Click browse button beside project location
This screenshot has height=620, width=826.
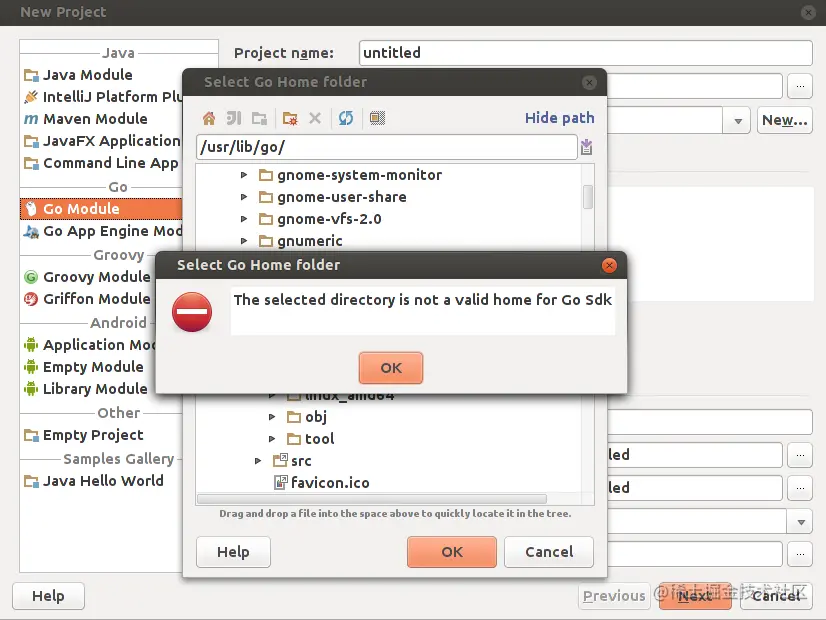800,86
